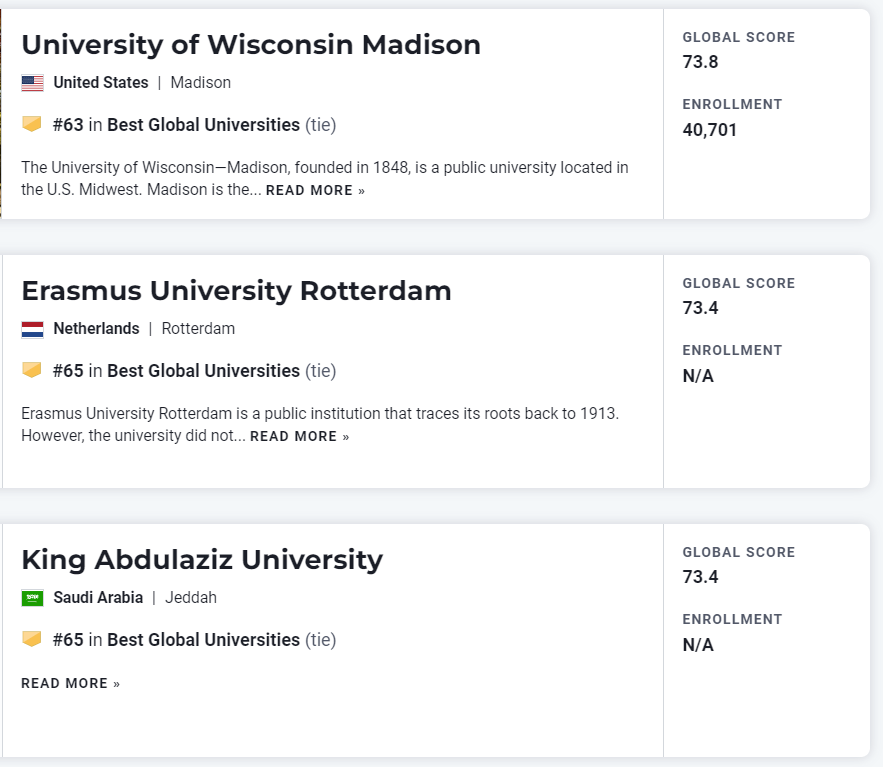883x767 pixels.
Task: Click Best Global Universities link in Wisconsin card
Action: pyautogui.click(x=203, y=125)
